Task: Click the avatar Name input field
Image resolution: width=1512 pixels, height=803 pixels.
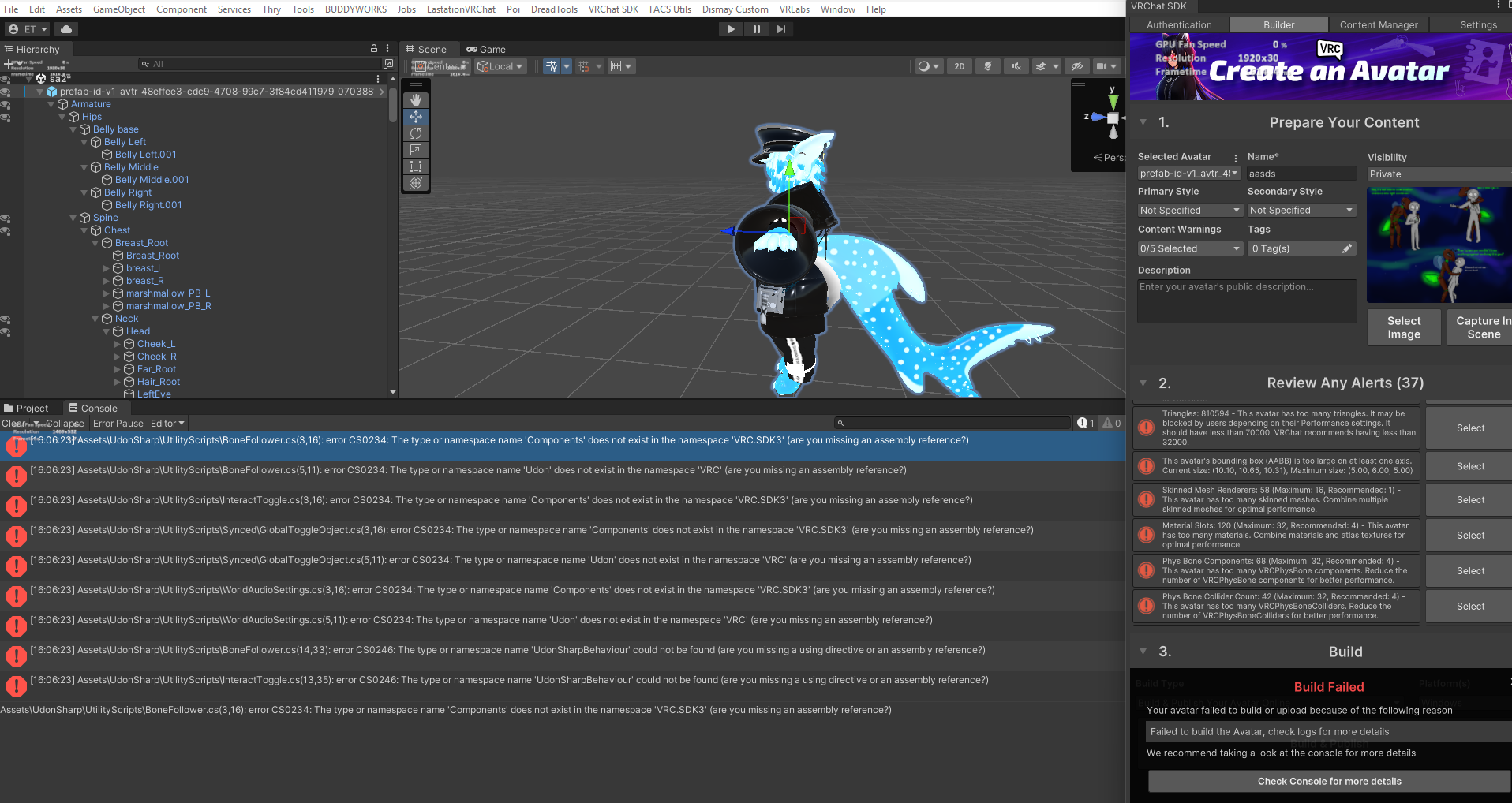Action: 1301,174
